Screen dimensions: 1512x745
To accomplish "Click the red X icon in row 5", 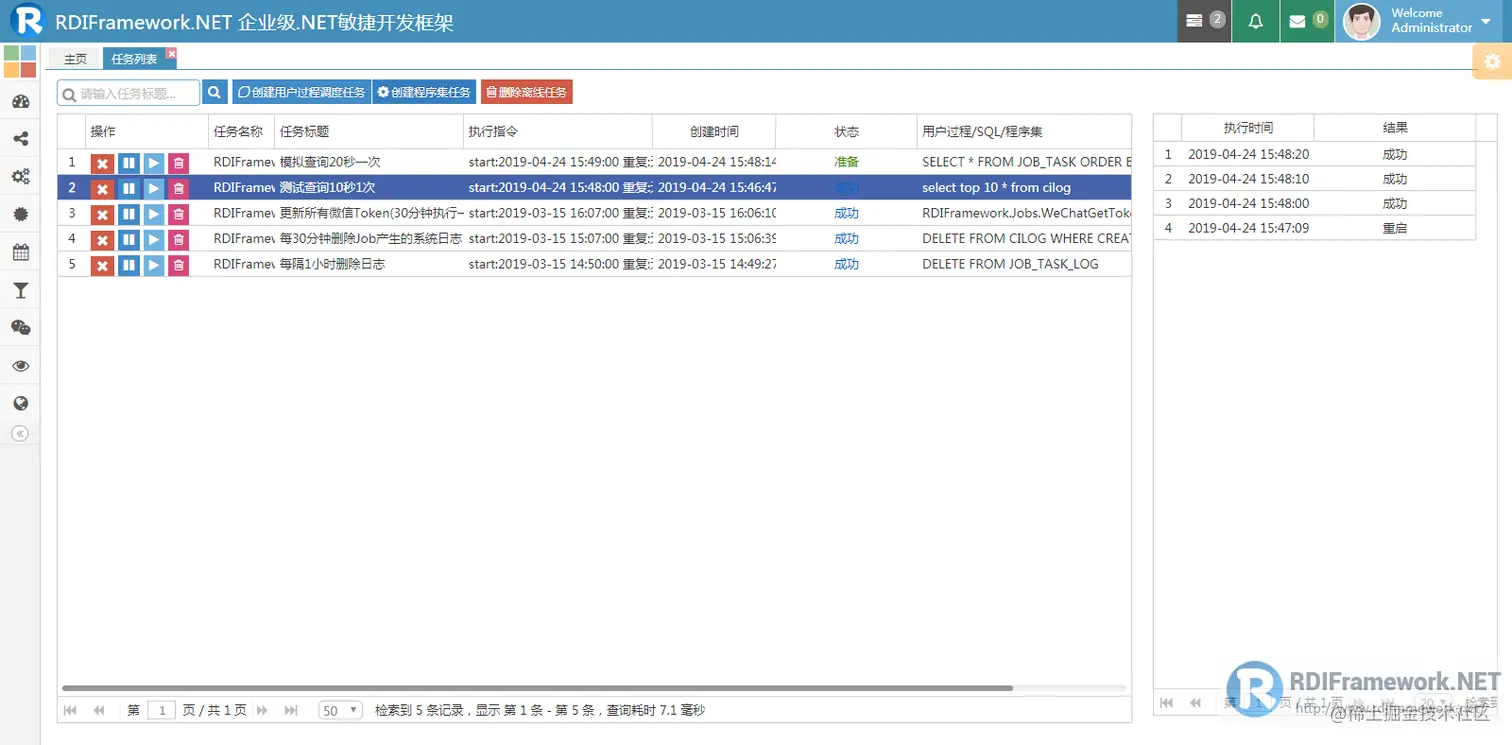I will (x=102, y=265).
